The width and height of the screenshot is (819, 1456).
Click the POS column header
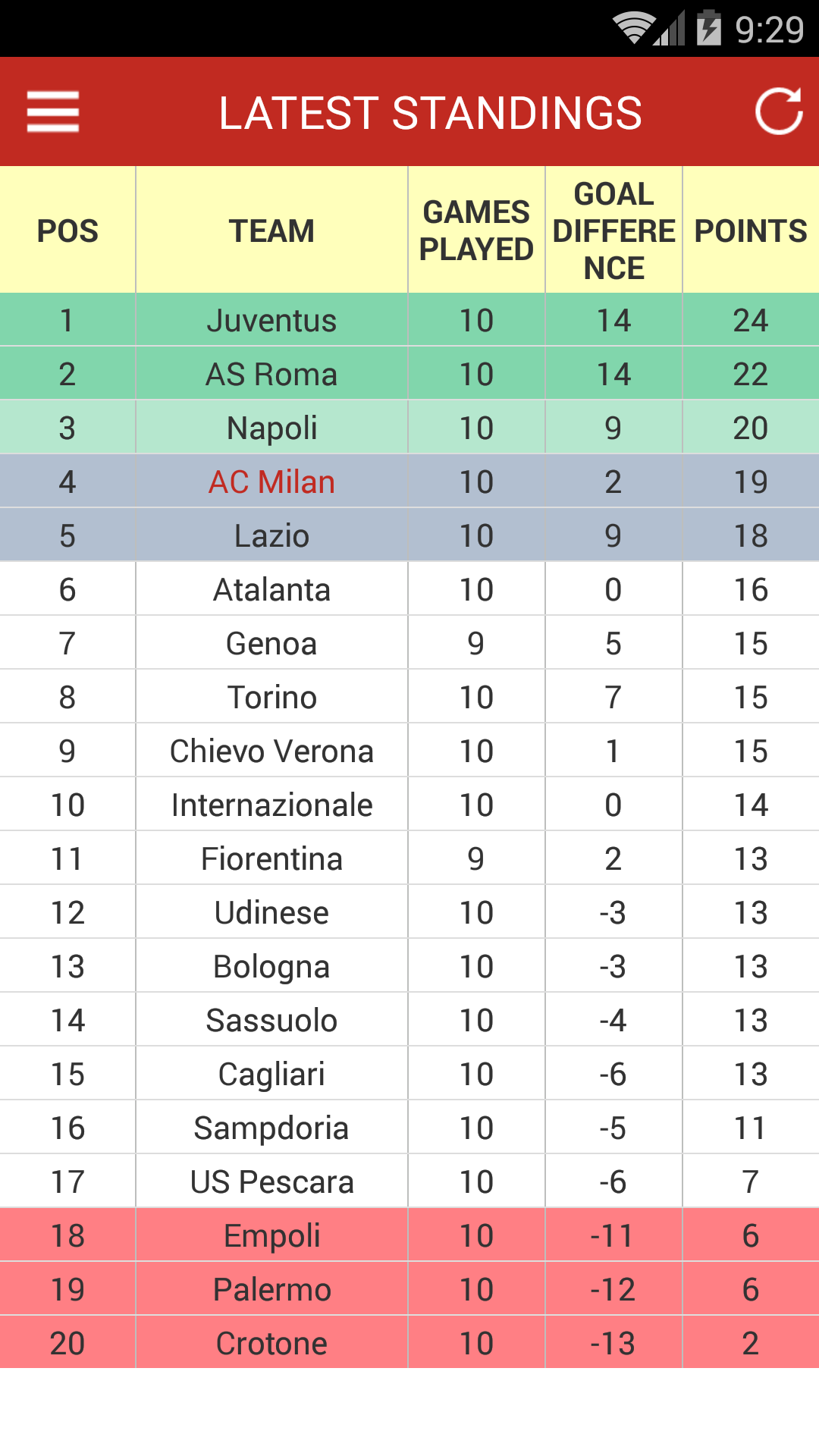click(x=67, y=231)
